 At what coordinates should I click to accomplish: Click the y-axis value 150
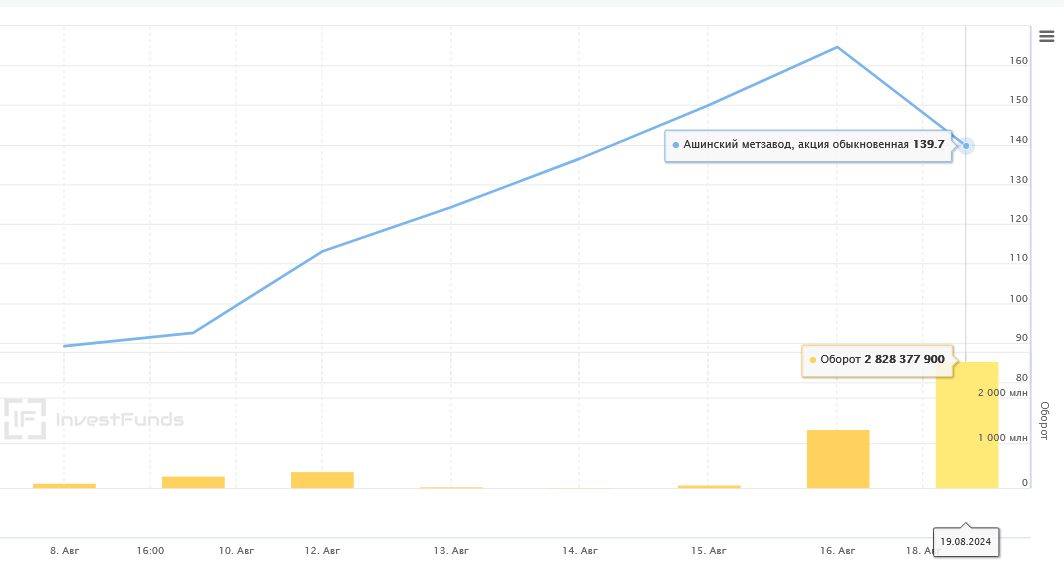coord(1019,100)
